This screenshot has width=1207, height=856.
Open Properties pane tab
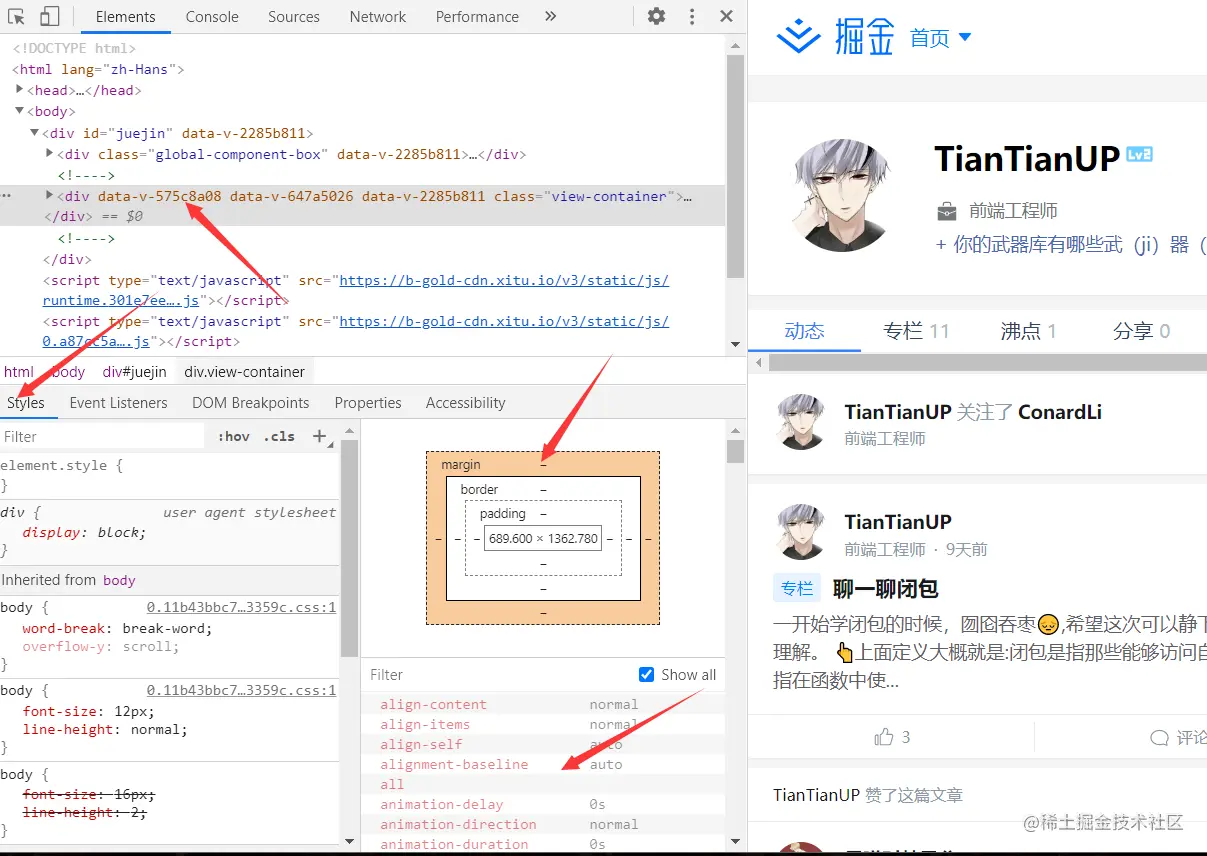368,403
